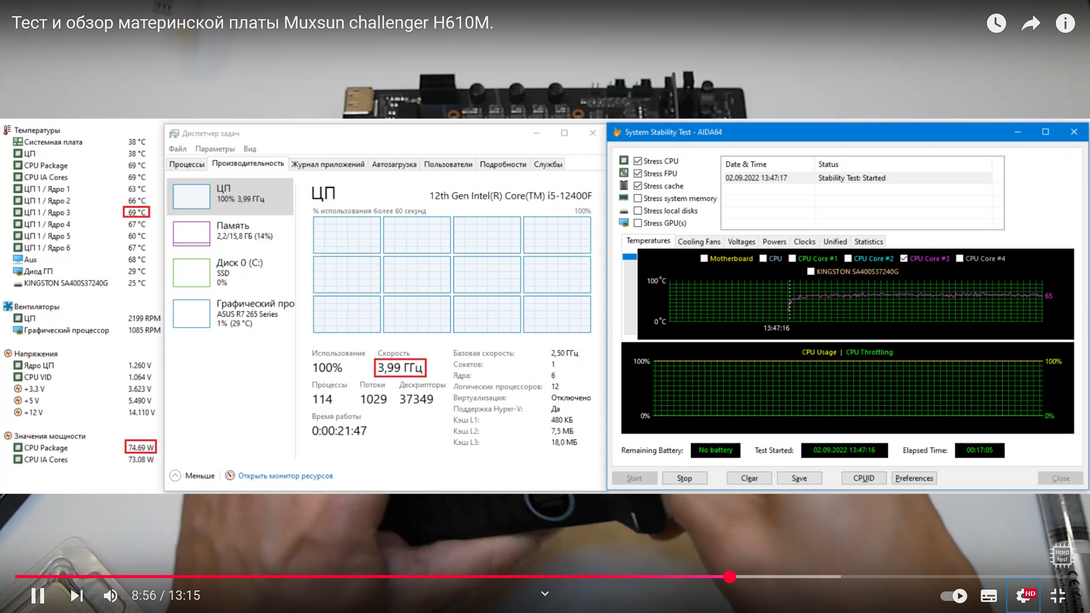Open the Файл menu in Task Manager
1090x613 pixels.
click(x=177, y=149)
